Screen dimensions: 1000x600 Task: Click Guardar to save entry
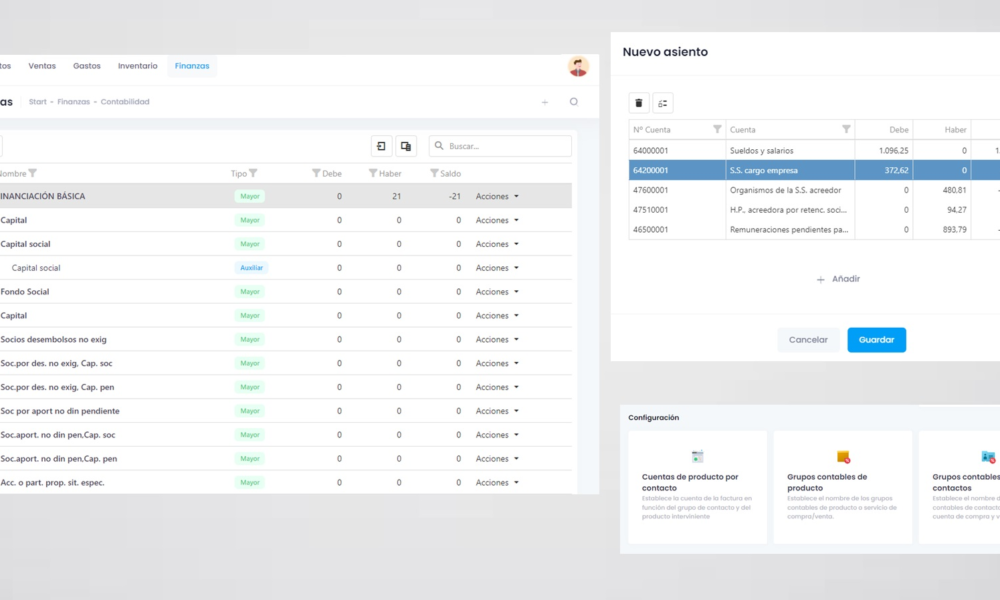pos(876,340)
